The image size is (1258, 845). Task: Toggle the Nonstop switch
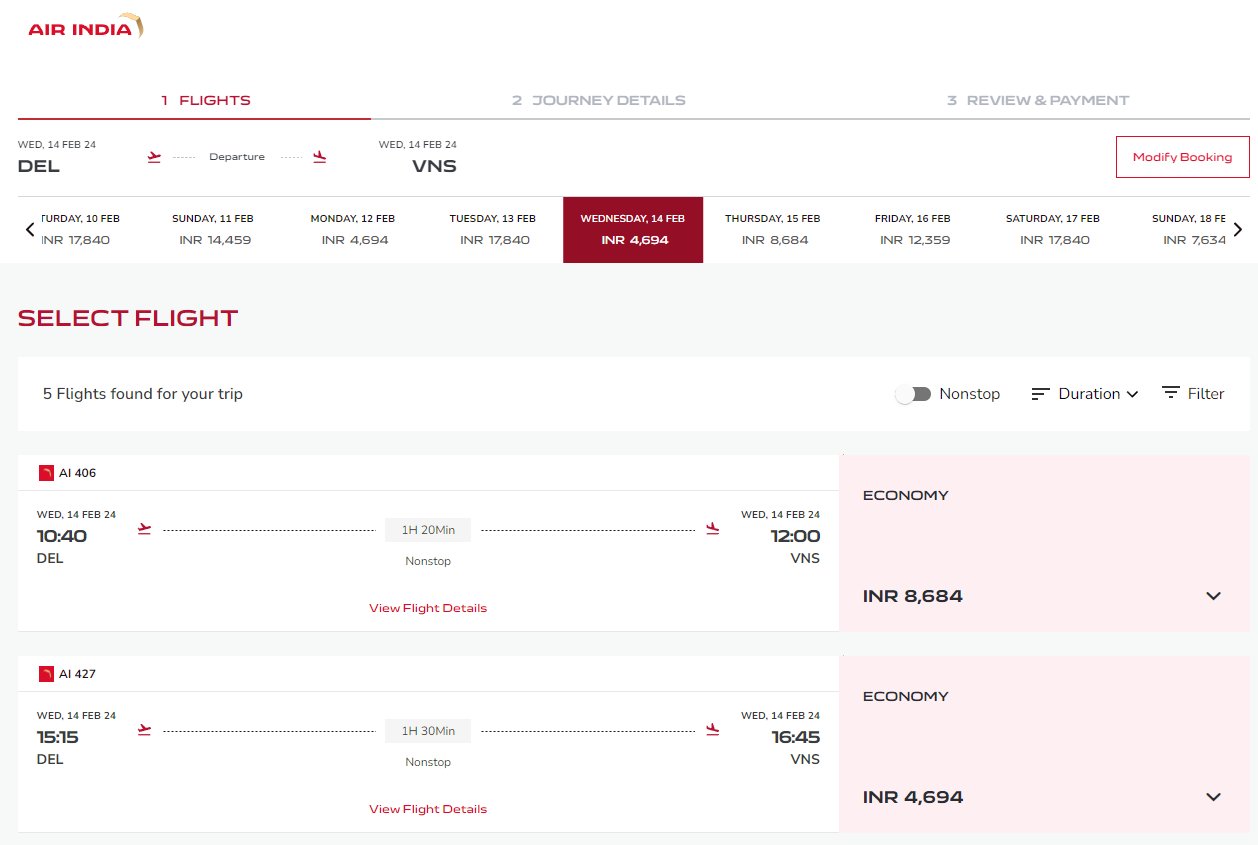pyautogui.click(x=913, y=394)
